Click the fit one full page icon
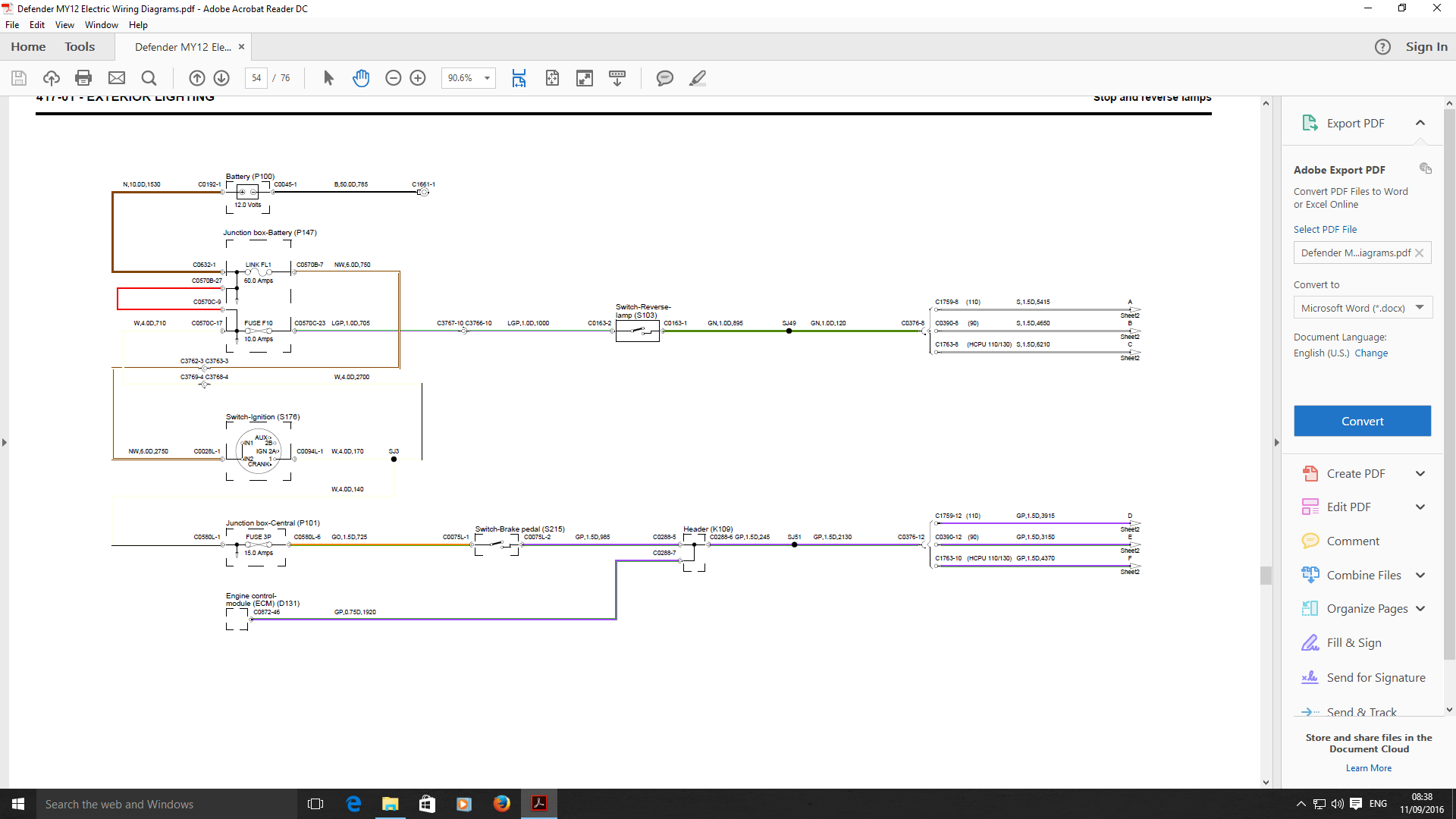1456x819 pixels. point(552,78)
